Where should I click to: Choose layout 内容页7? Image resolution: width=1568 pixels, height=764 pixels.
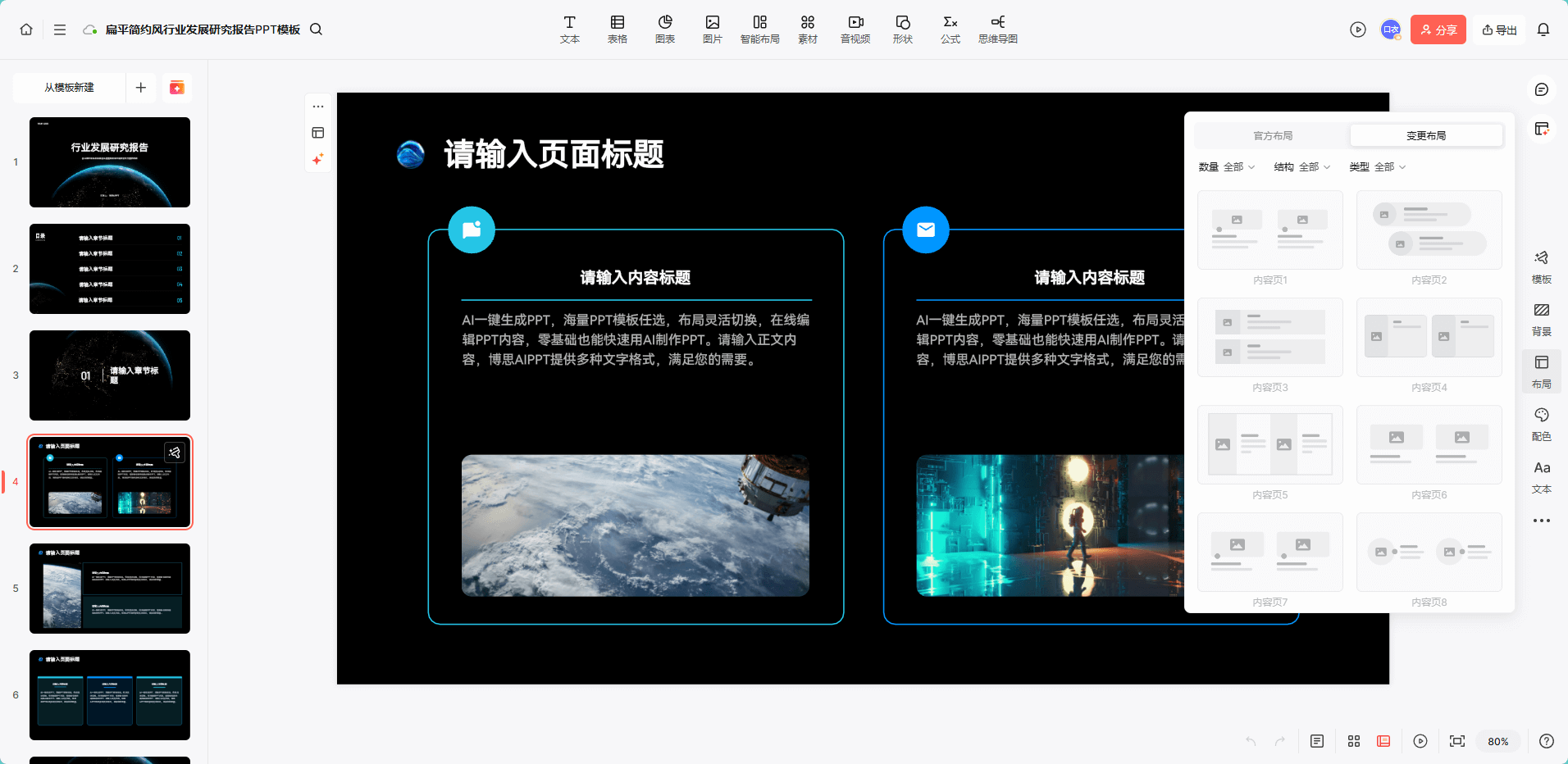(x=1270, y=553)
